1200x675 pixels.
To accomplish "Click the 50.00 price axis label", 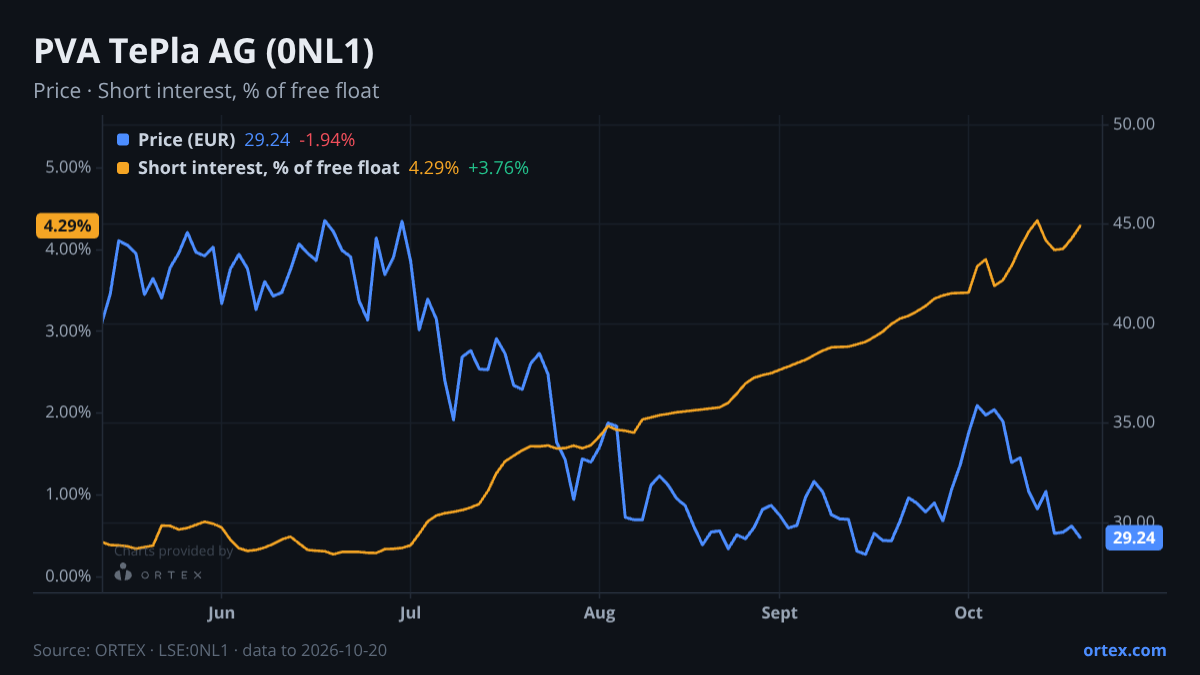I will coord(1134,124).
